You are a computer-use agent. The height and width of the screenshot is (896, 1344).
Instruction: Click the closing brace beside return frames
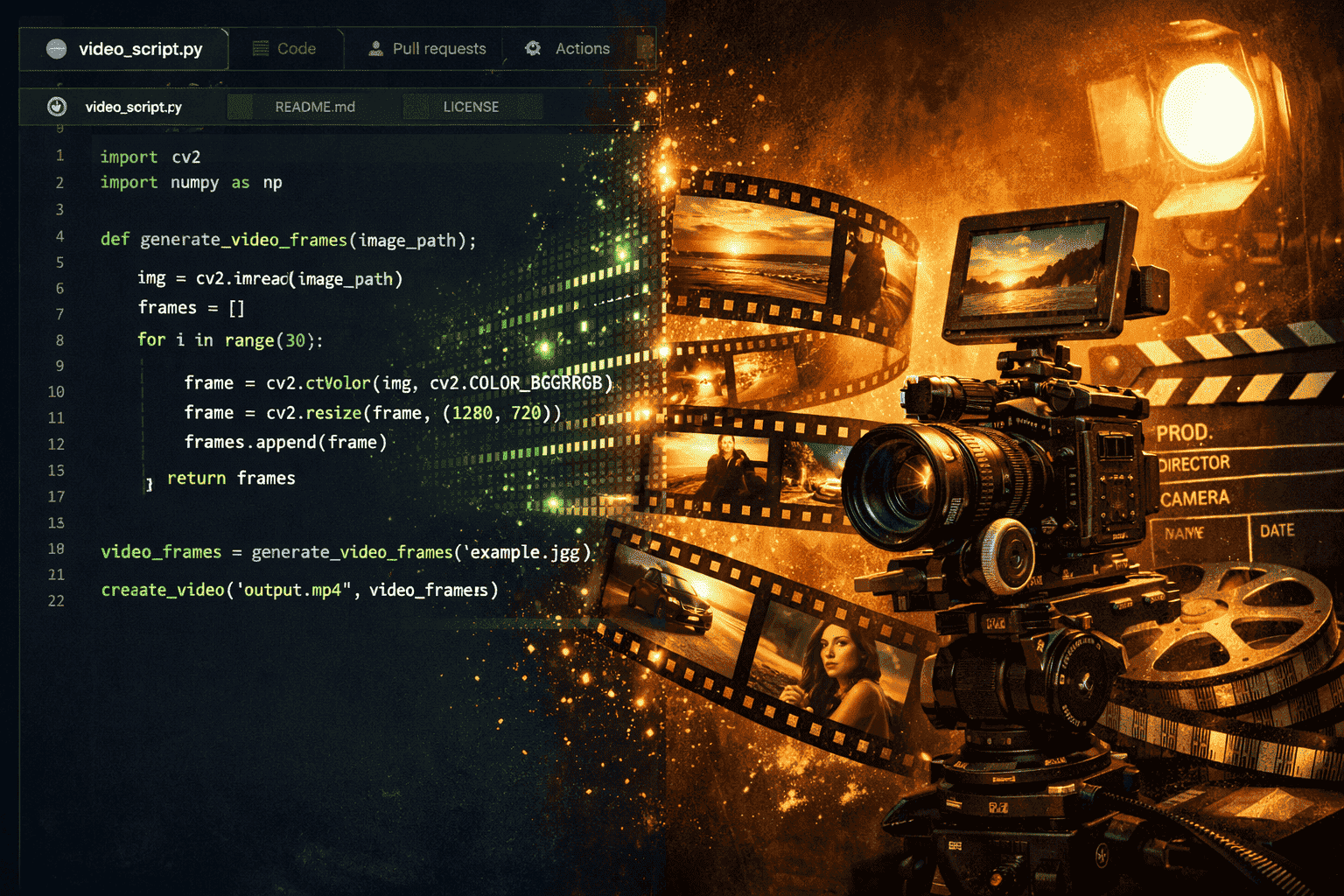(x=150, y=484)
